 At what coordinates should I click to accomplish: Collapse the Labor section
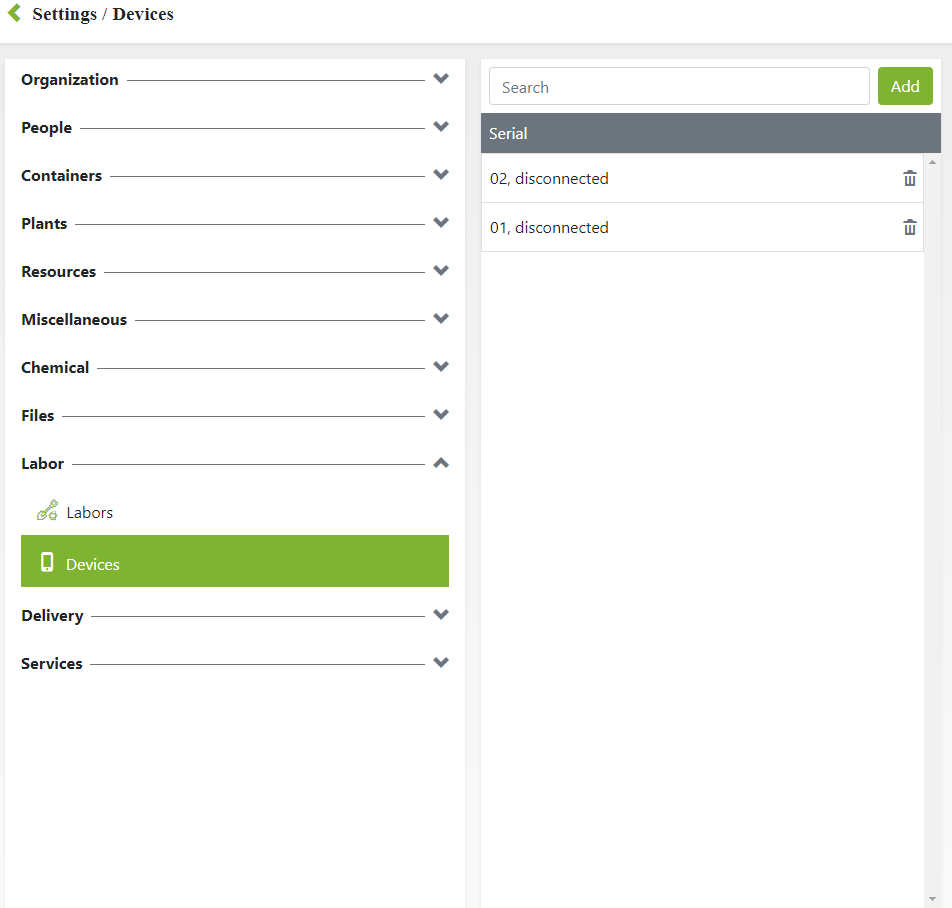440,463
